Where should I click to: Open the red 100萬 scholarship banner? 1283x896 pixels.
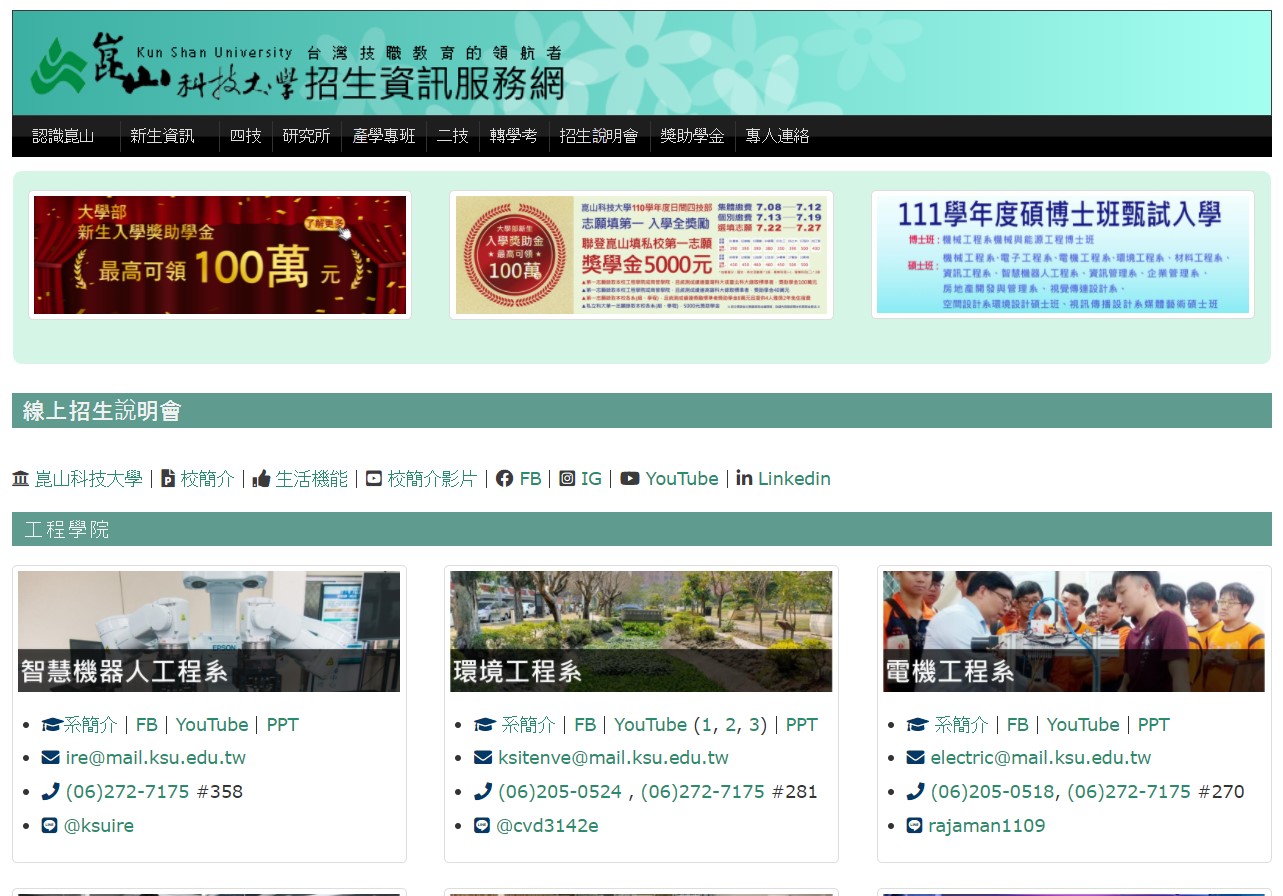(x=220, y=255)
